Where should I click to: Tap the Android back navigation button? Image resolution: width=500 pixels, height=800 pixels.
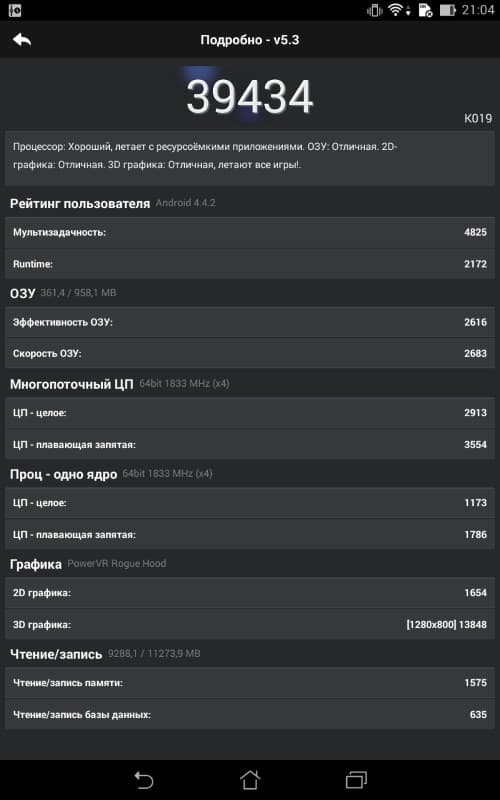(x=144, y=780)
